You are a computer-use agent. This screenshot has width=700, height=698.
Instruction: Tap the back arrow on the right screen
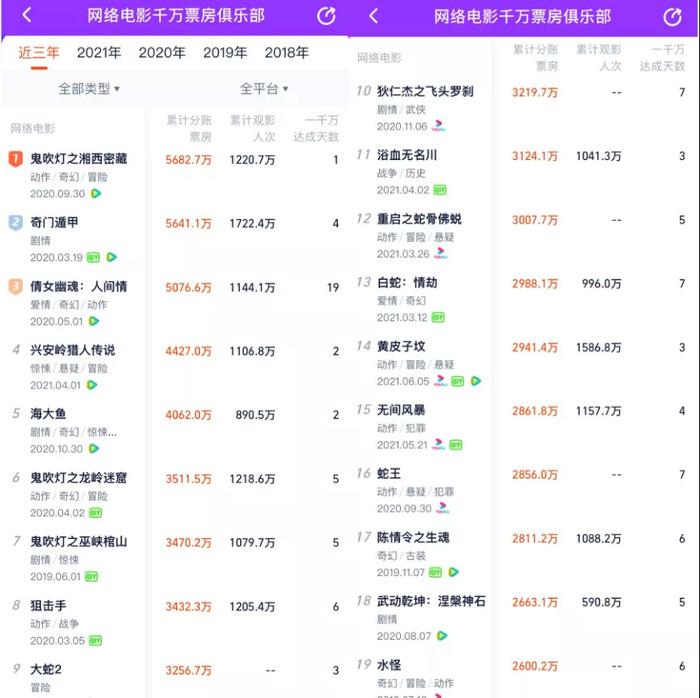point(374,17)
